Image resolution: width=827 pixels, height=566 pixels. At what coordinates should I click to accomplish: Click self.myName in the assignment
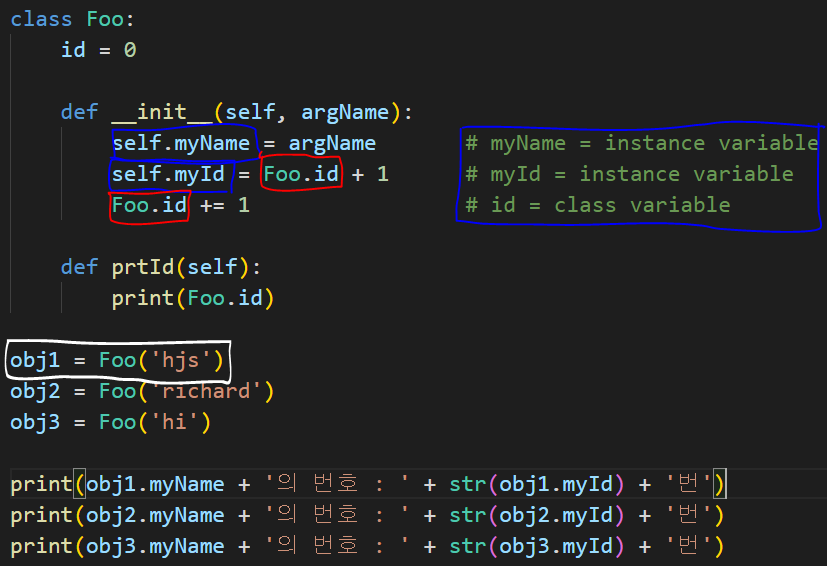pos(181,143)
